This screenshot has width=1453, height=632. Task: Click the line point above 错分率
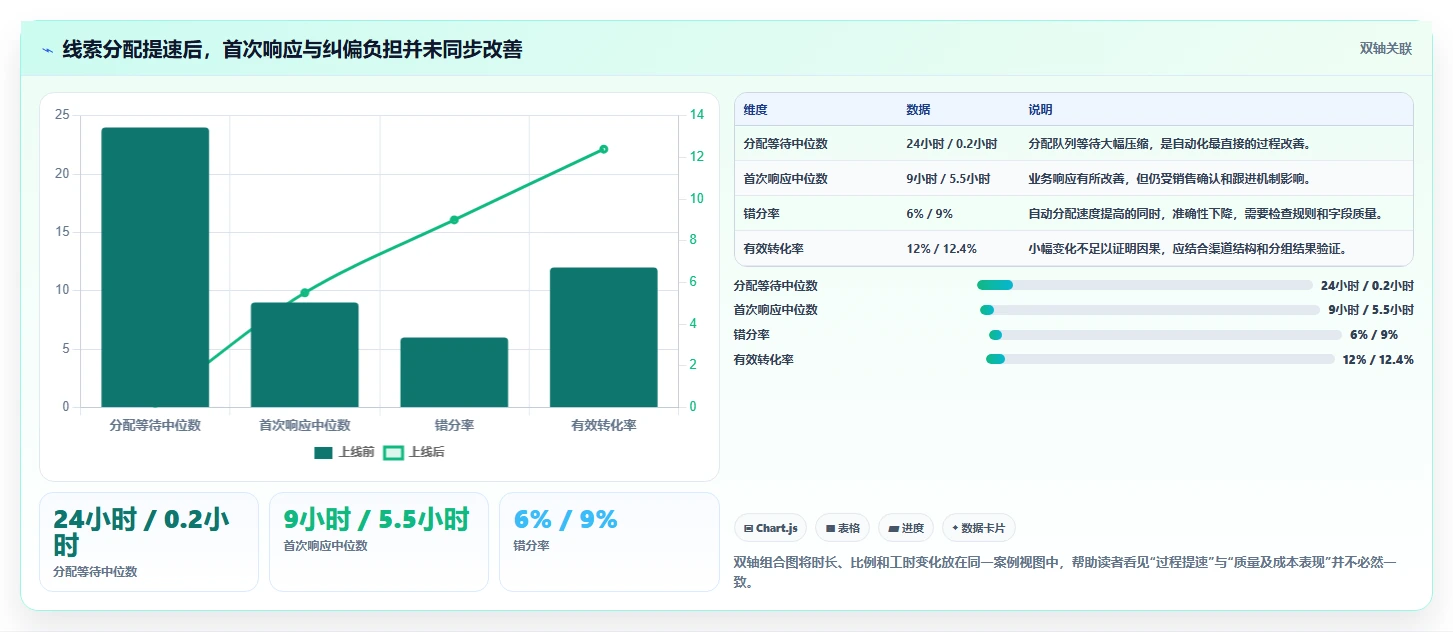point(454,219)
